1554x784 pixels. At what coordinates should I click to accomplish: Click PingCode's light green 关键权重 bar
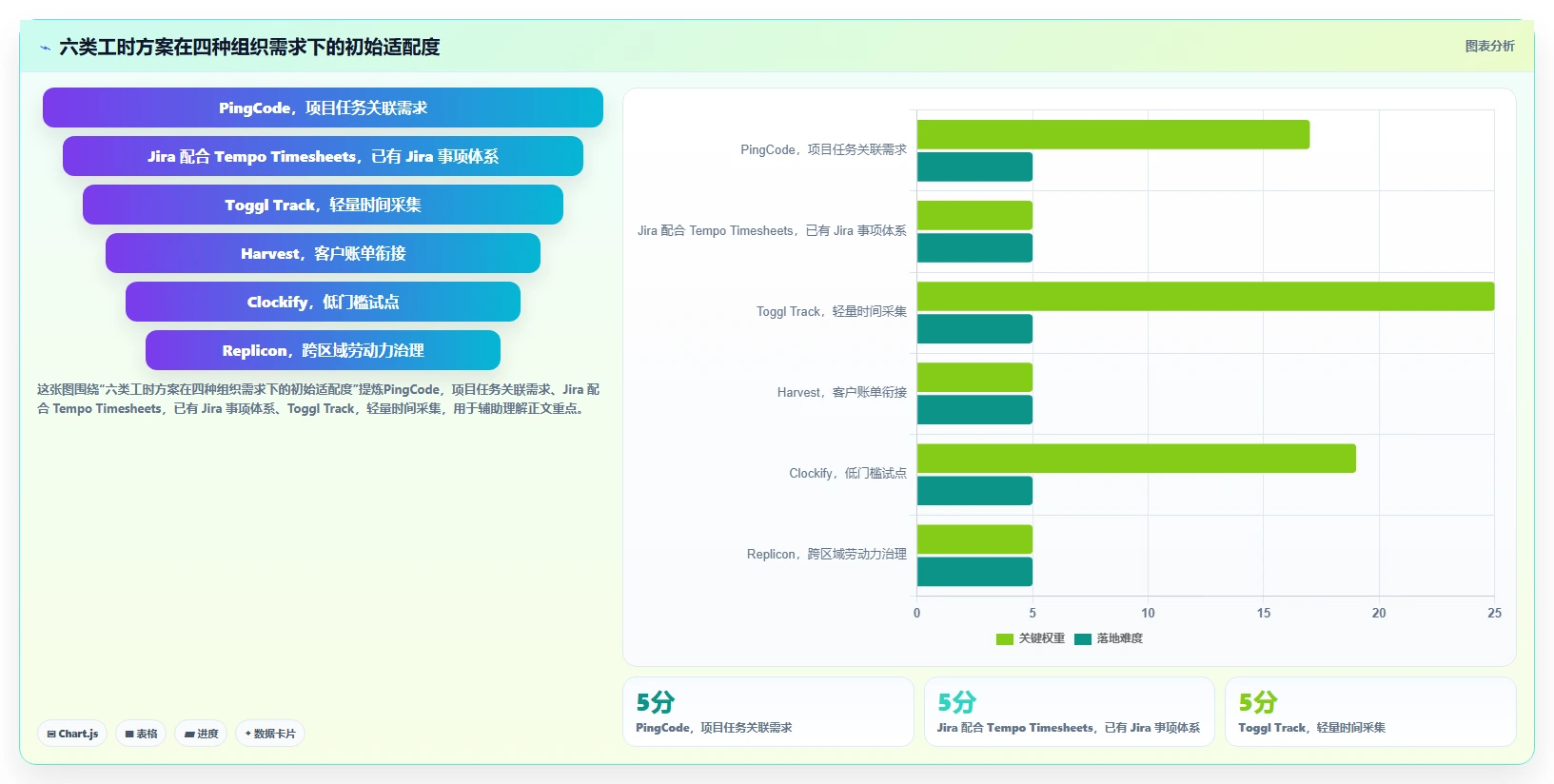(x=1113, y=134)
